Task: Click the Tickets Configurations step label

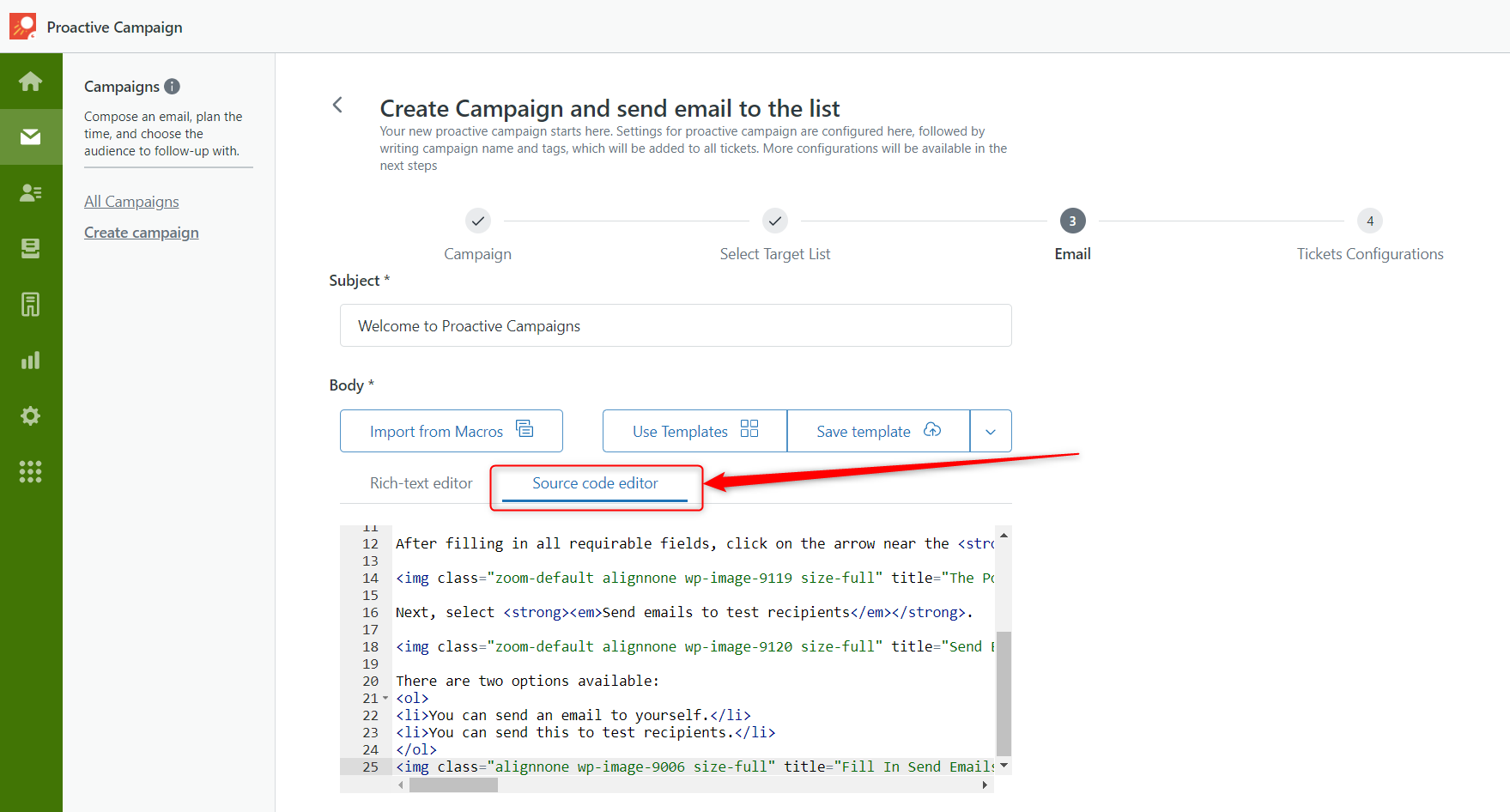Action: tap(1370, 254)
